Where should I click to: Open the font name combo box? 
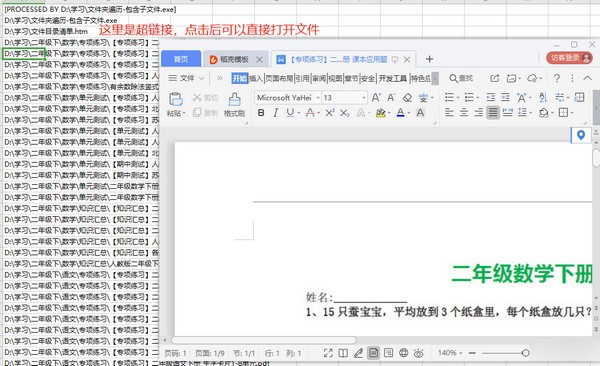click(287, 98)
